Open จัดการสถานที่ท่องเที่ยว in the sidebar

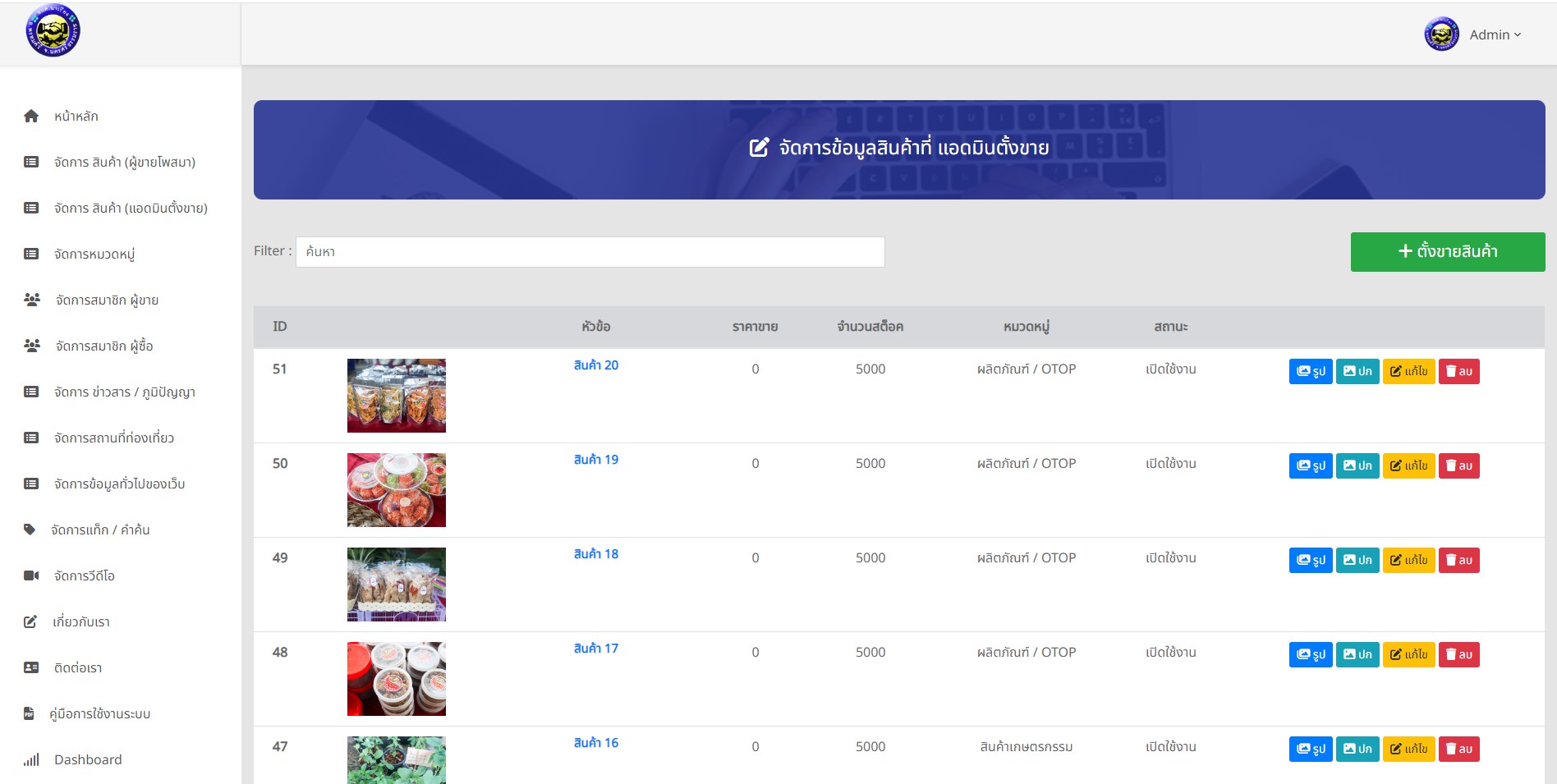[113, 438]
